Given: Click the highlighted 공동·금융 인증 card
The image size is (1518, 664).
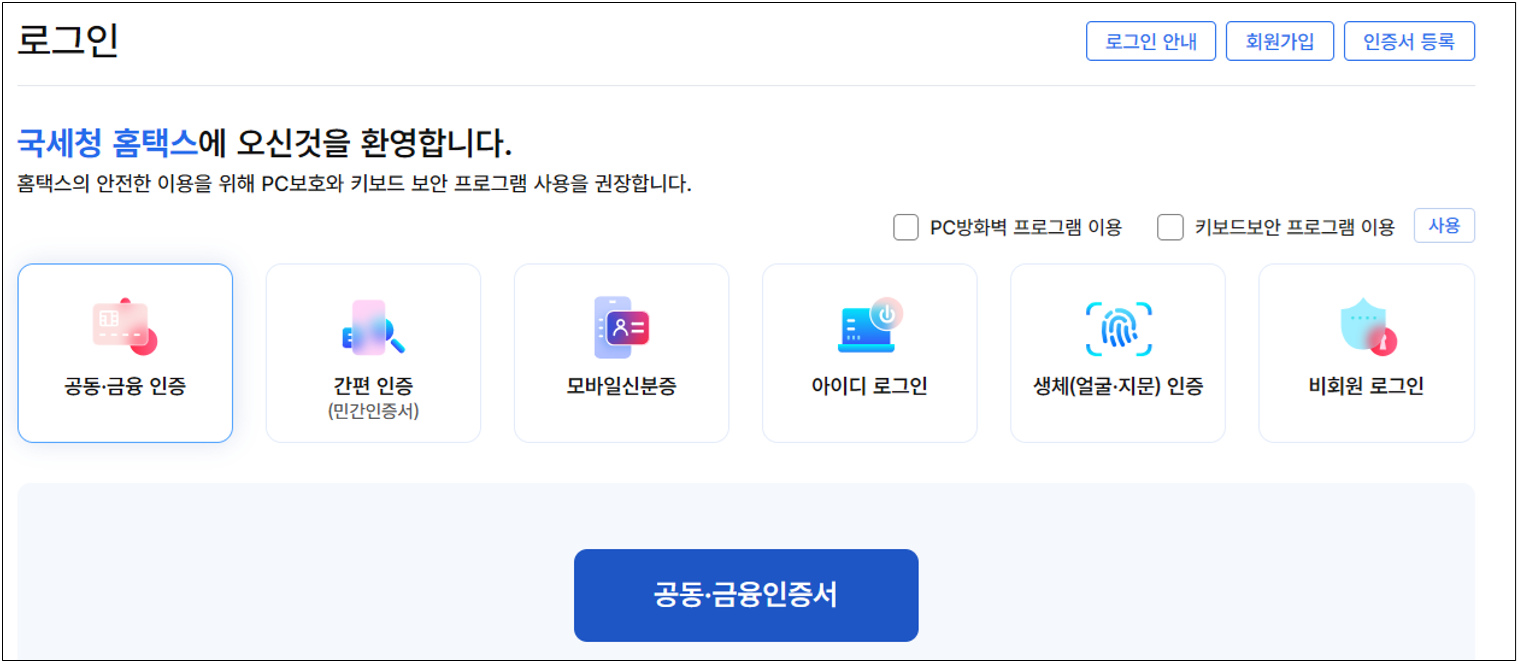Looking at the screenshot, I should point(124,352).
